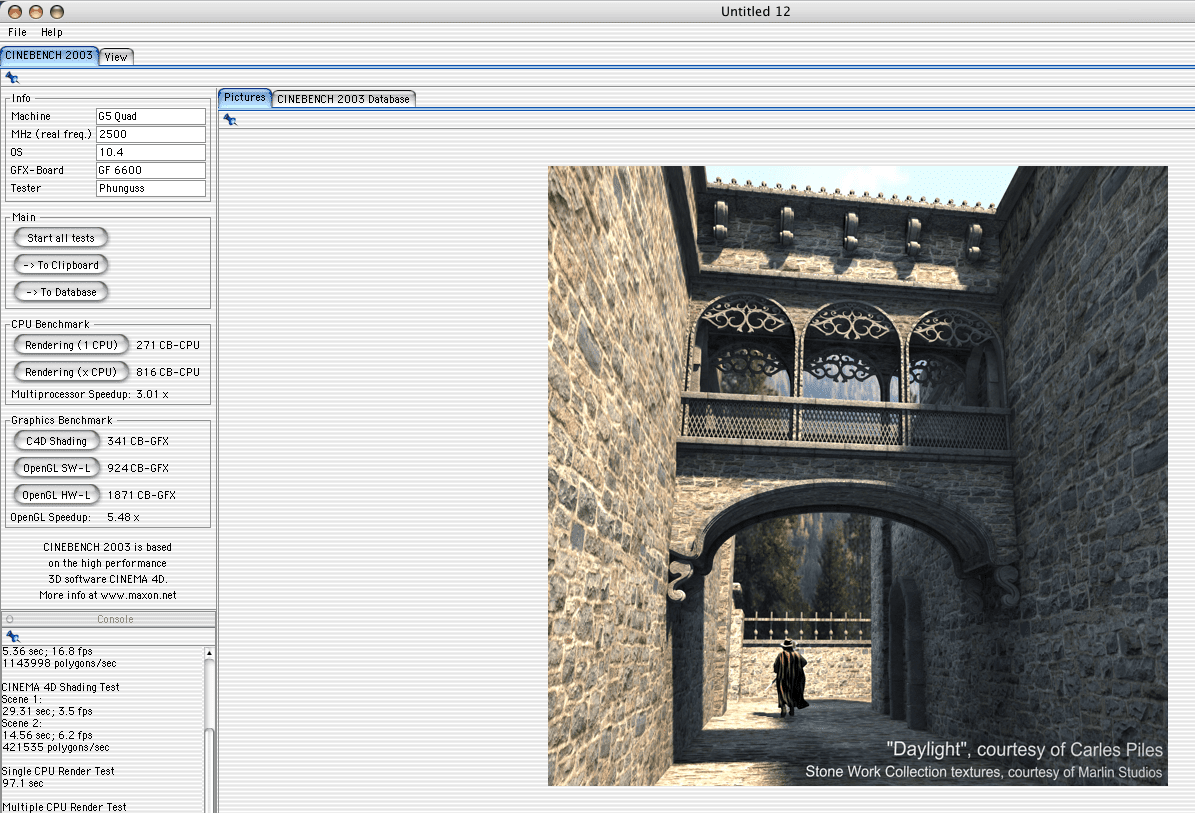
Task: Open the File menu
Action: [x=17, y=32]
